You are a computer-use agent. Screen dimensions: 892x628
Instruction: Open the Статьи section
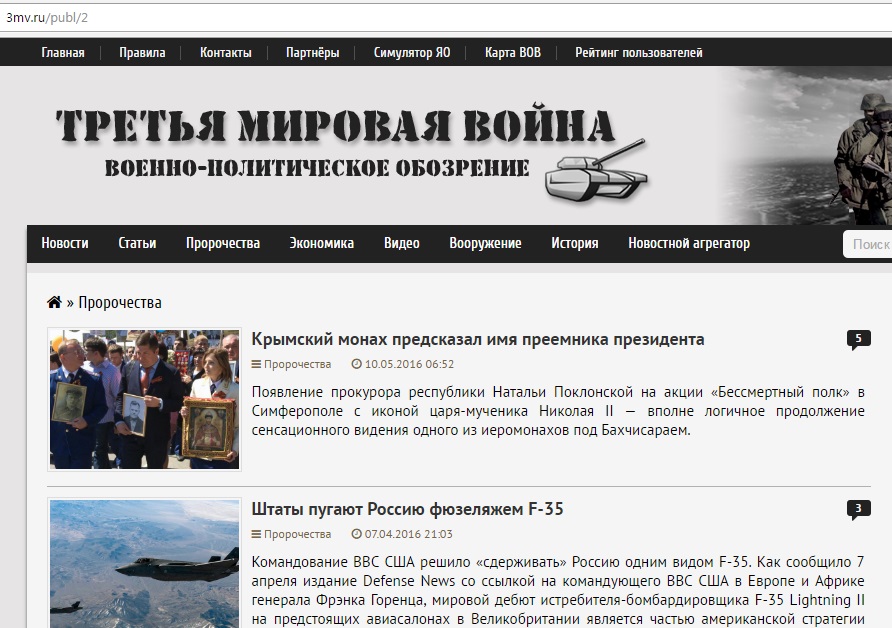coord(137,243)
